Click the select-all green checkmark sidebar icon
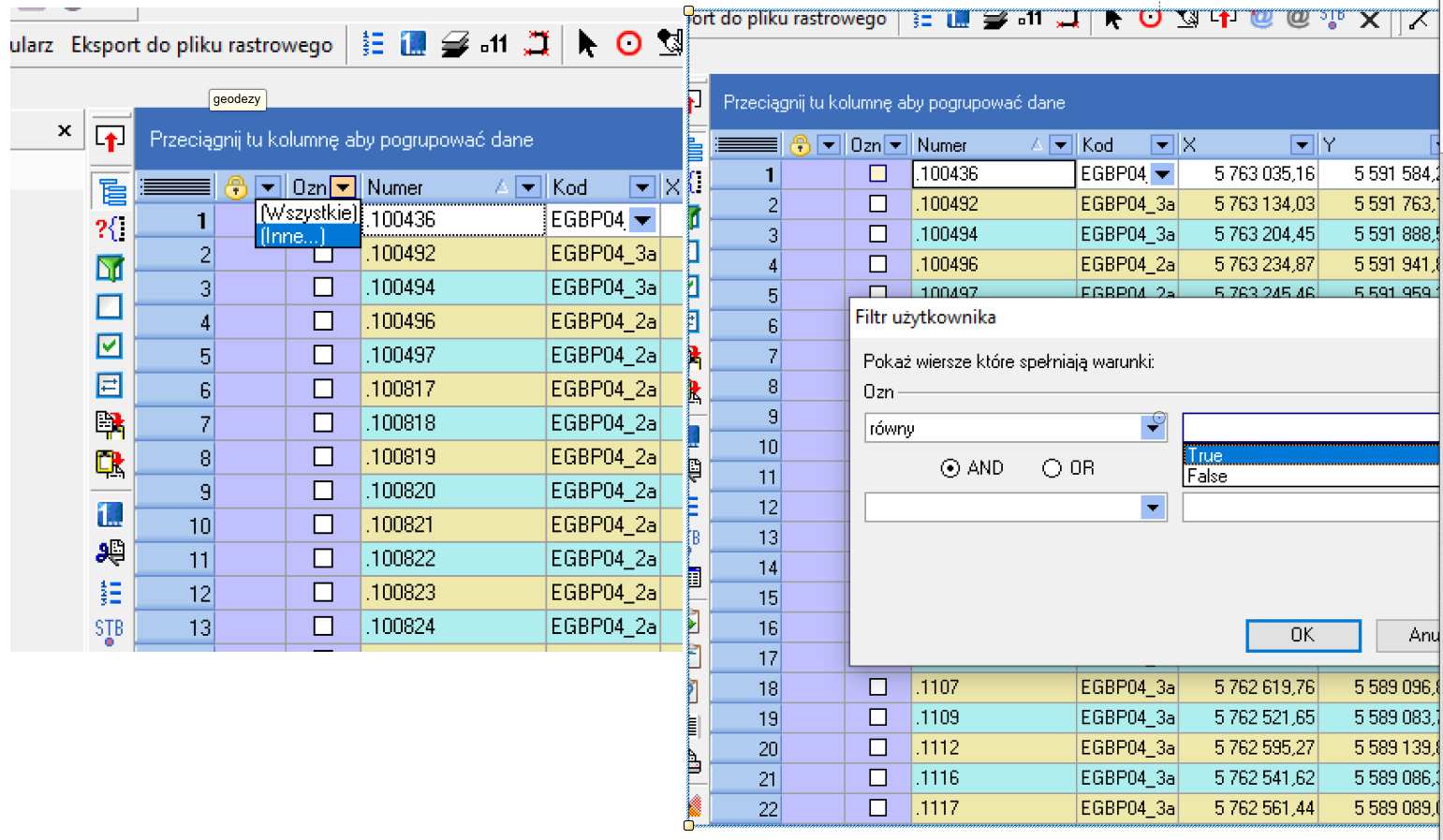This screenshot has height=840, width=1443. click(x=110, y=346)
